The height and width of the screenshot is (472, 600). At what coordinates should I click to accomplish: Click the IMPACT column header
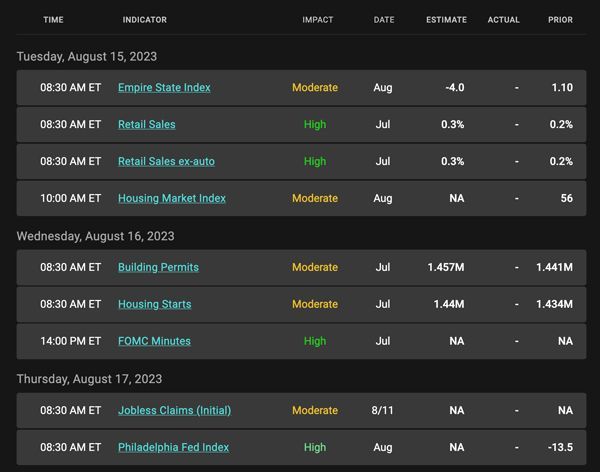point(318,20)
